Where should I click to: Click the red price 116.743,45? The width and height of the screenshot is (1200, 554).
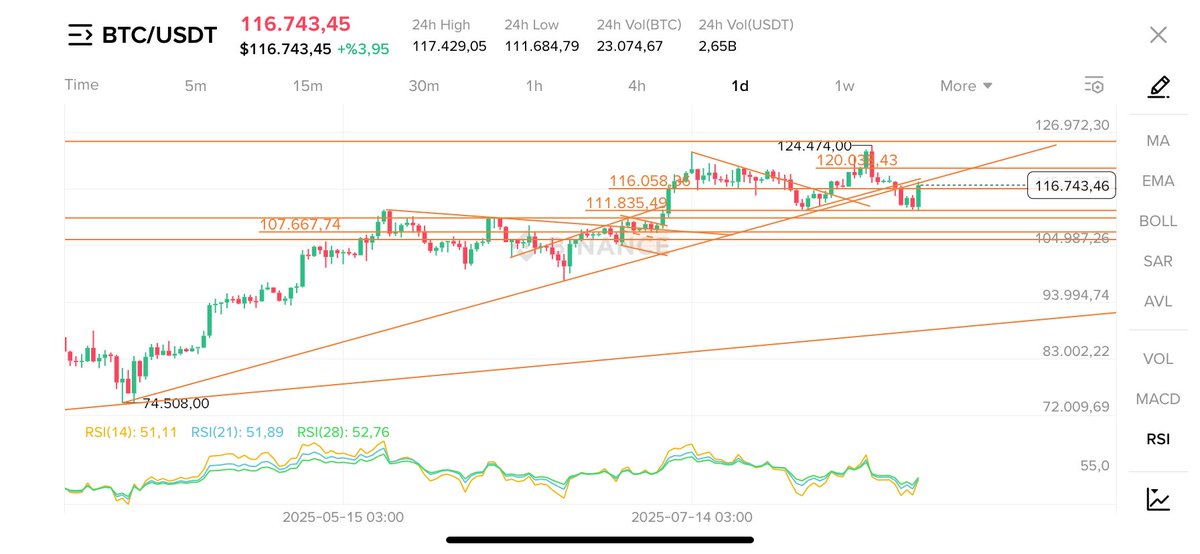(x=295, y=24)
